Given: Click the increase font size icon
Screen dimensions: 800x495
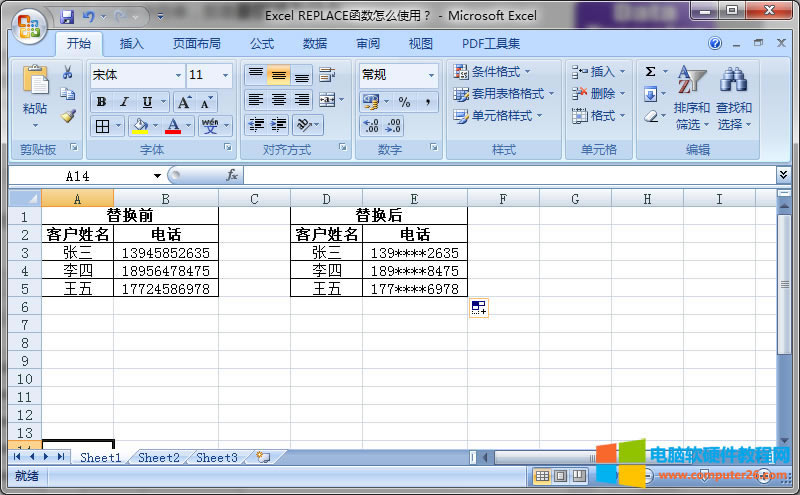Looking at the screenshot, I should click(x=184, y=102).
